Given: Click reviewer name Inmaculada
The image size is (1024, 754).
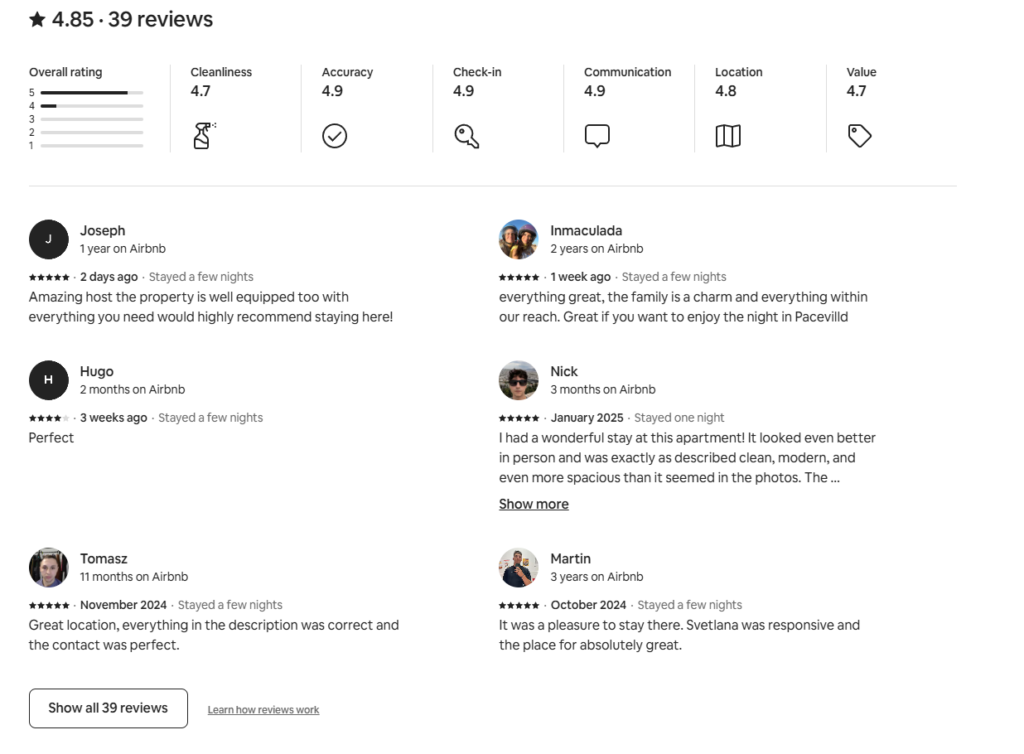Looking at the screenshot, I should (x=586, y=230).
